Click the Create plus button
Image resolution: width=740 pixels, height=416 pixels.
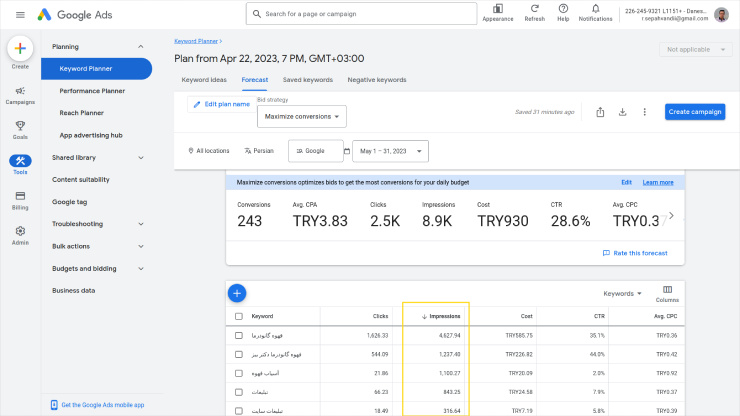[20, 48]
